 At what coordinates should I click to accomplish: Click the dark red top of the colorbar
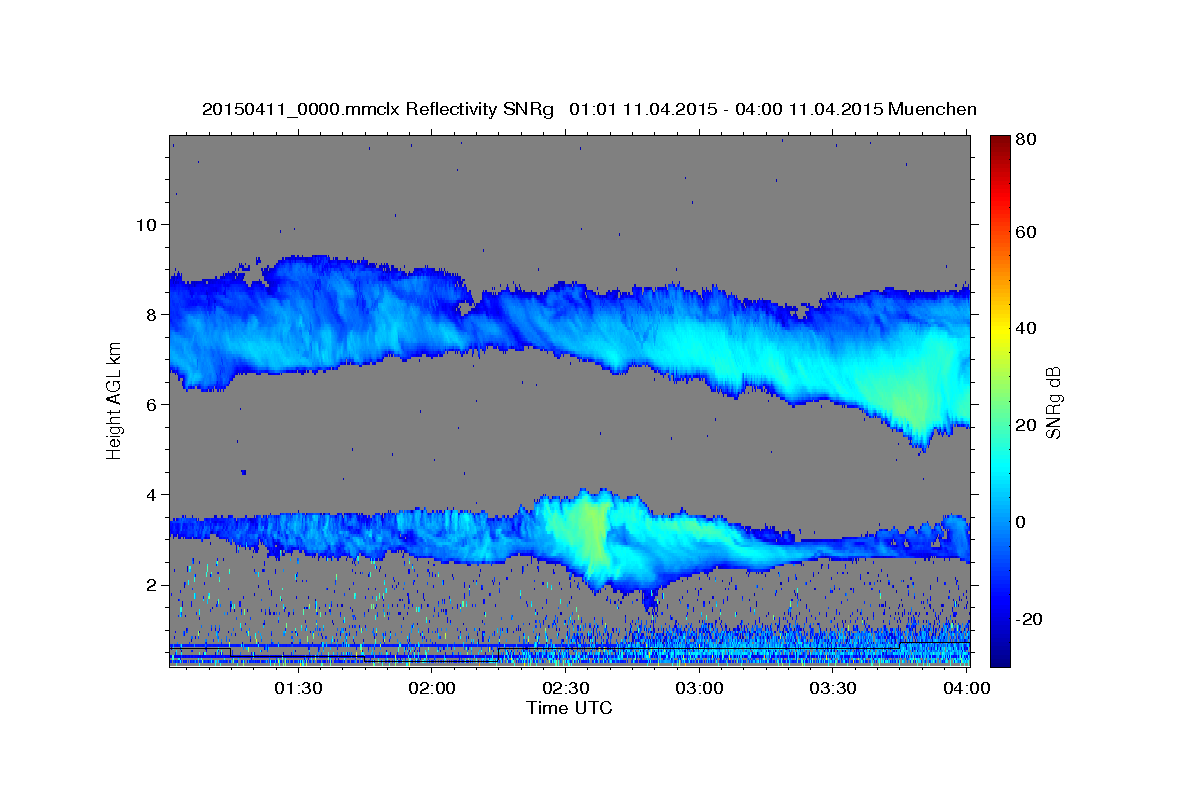click(x=1000, y=145)
